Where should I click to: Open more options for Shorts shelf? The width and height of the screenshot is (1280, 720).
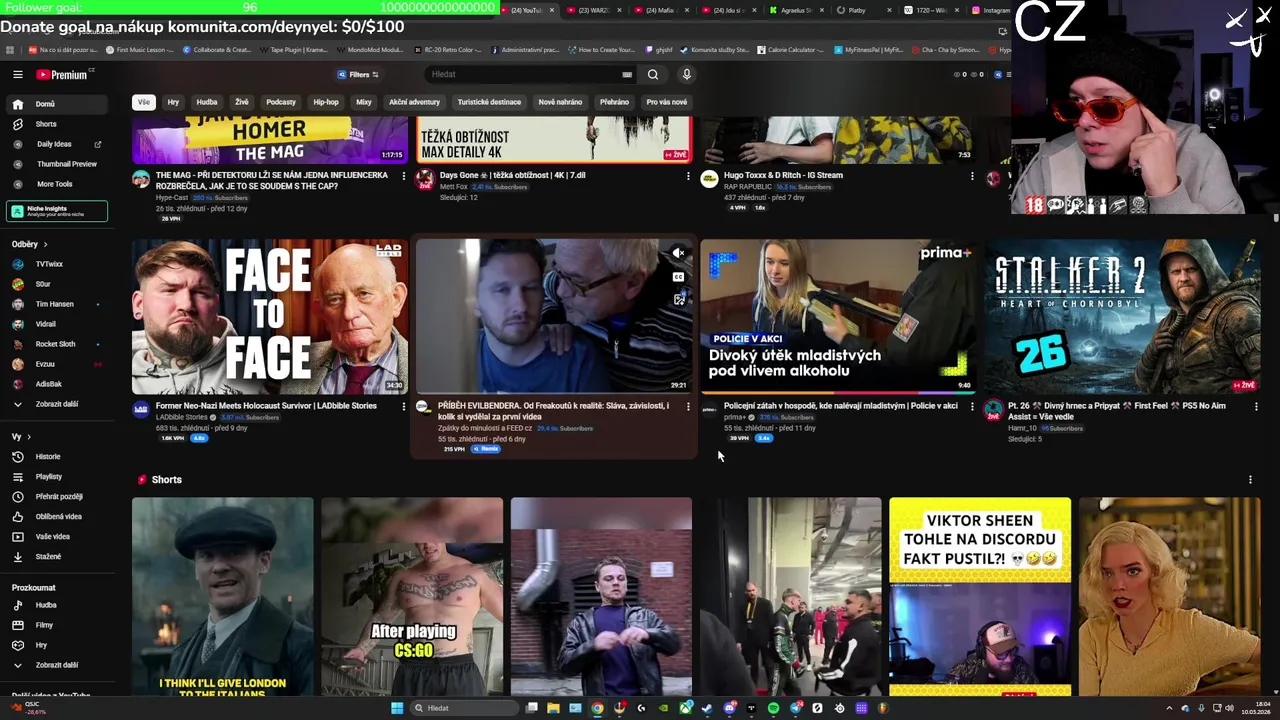(x=1250, y=480)
